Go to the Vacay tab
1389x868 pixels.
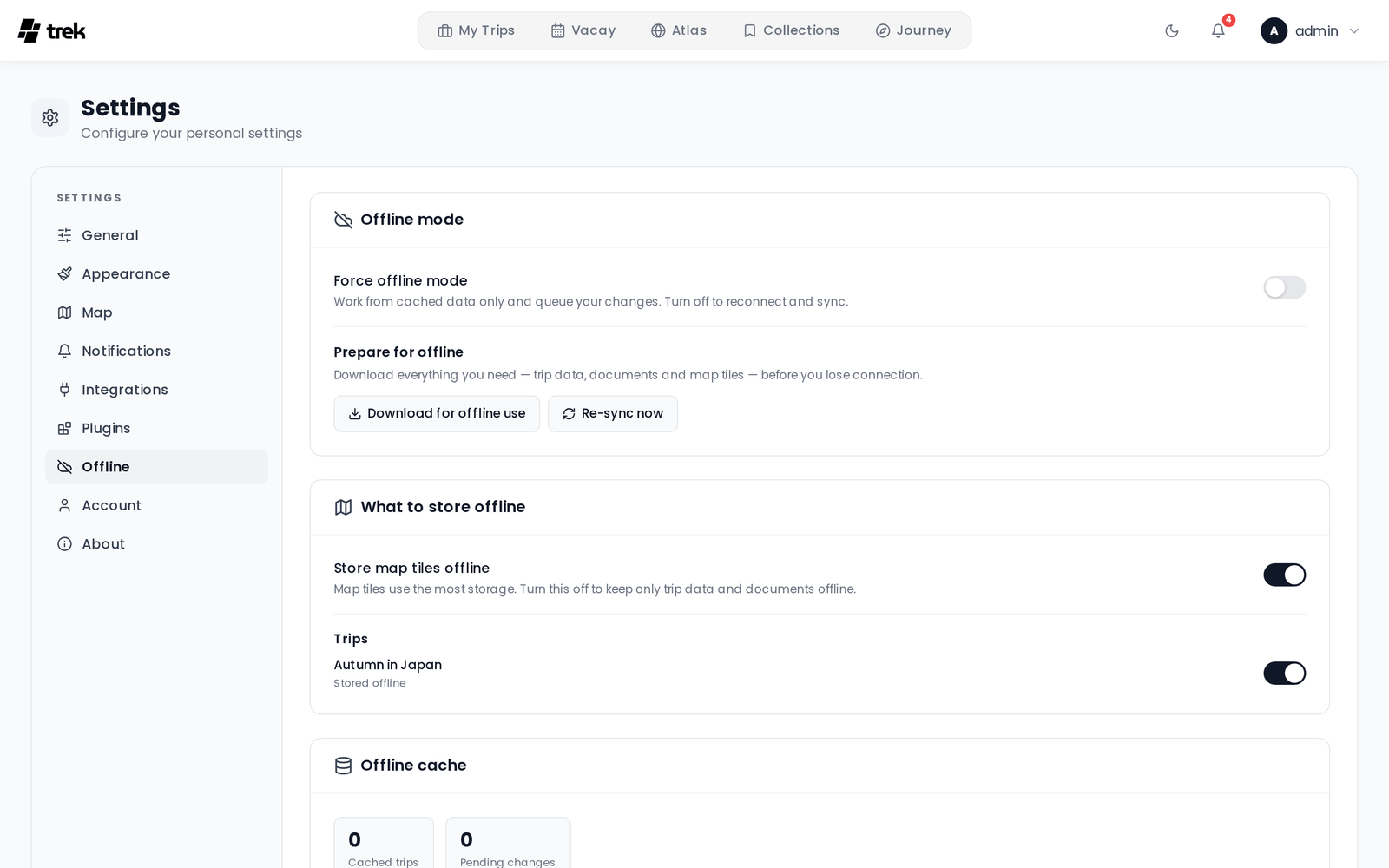tap(583, 30)
